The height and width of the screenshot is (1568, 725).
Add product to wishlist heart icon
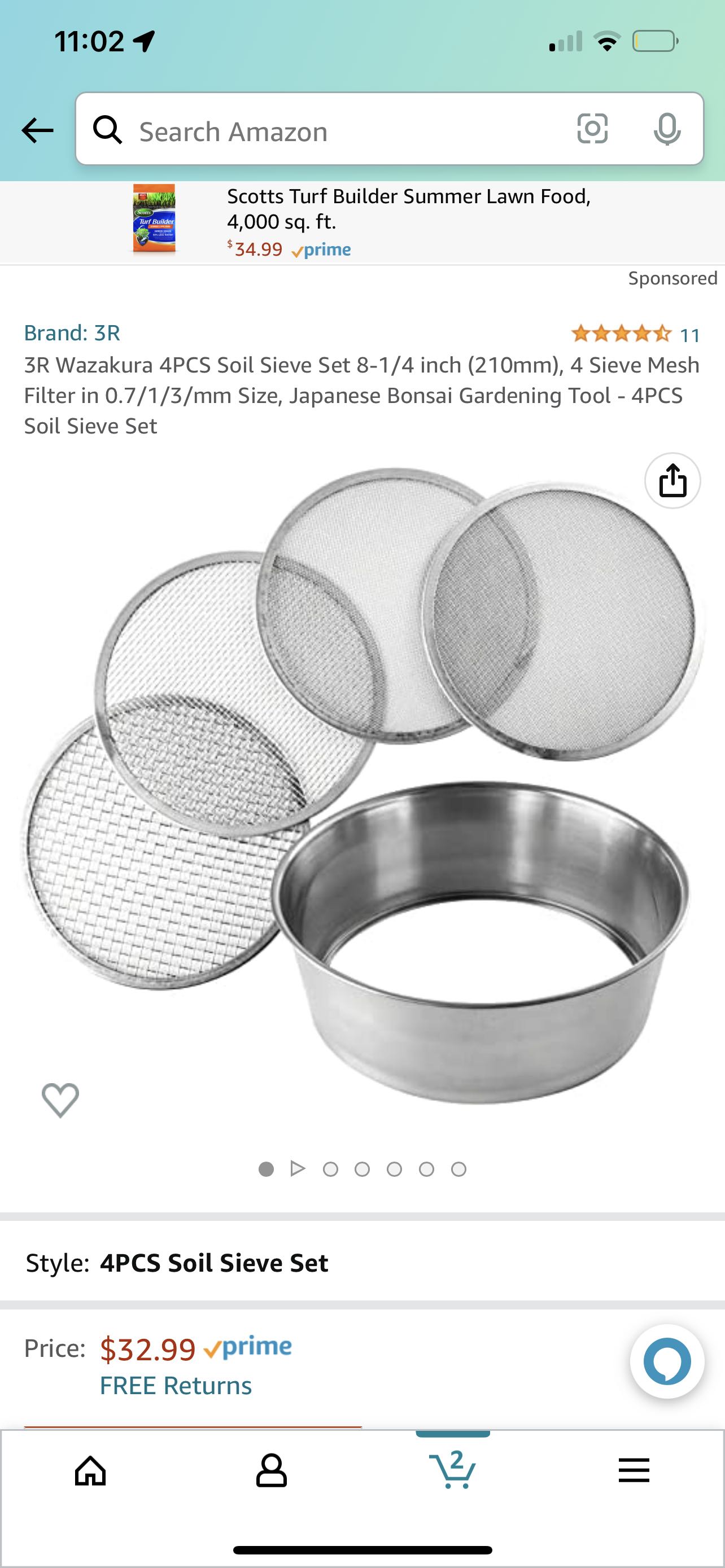tap(60, 1100)
